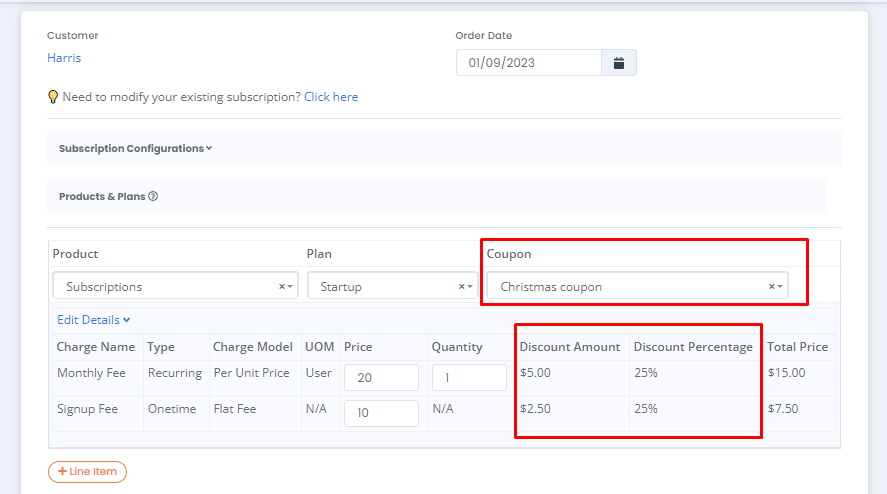
Task: Open the Christmas coupon dropdown
Action: coord(780,287)
